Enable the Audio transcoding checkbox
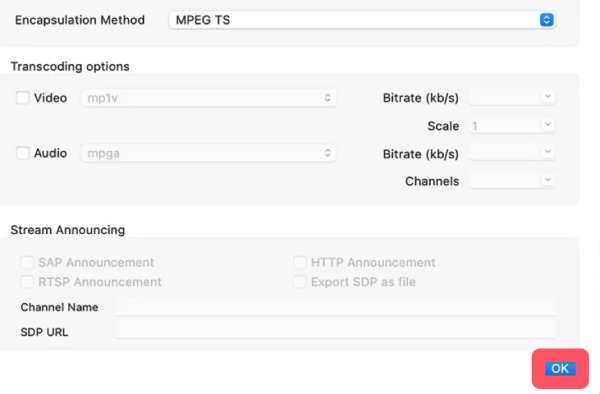The width and height of the screenshot is (600, 394). pos(22,153)
